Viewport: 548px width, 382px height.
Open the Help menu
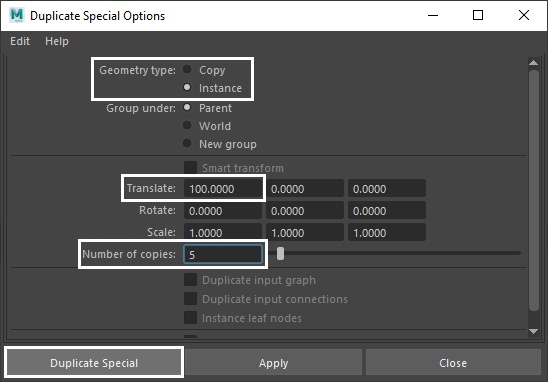(x=57, y=41)
